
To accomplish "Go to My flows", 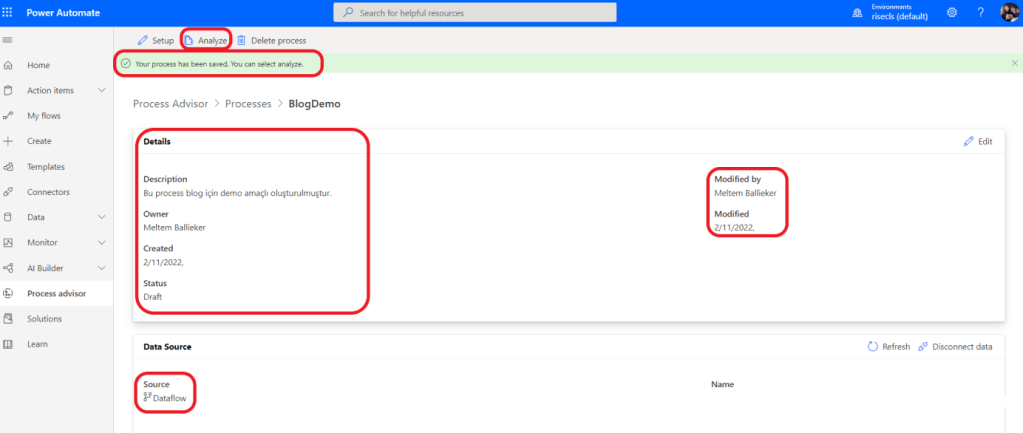I will click(x=43, y=116).
